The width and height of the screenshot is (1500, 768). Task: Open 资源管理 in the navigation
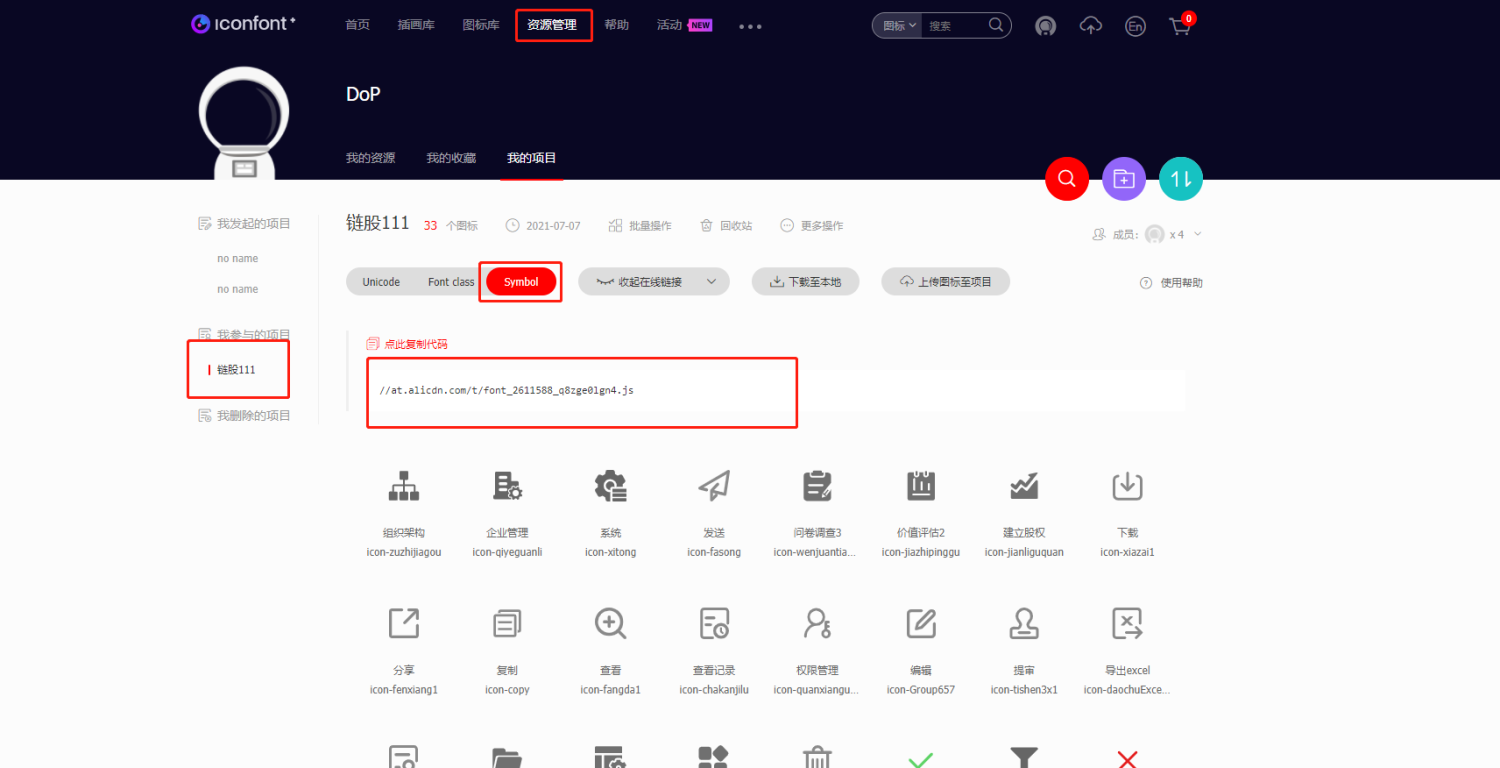(x=552, y=25)
